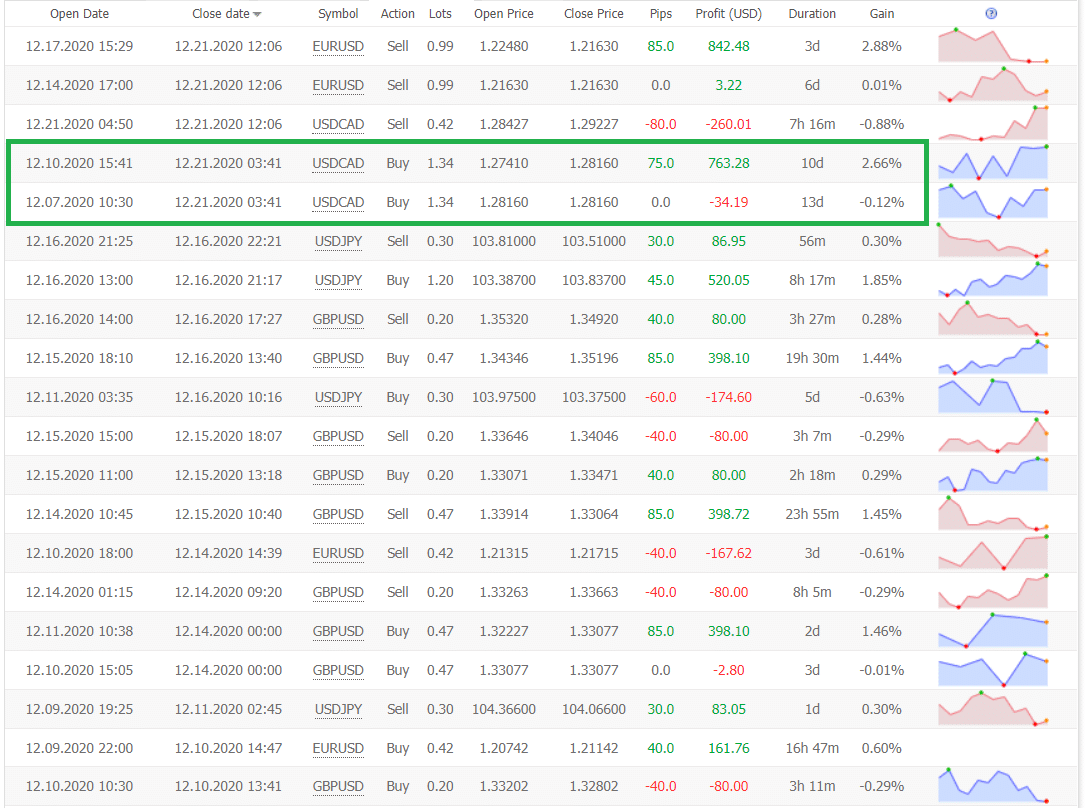
Task: Open GBPUSD link opened 12.15.2020 18:10
Action: tap(338, 358)
